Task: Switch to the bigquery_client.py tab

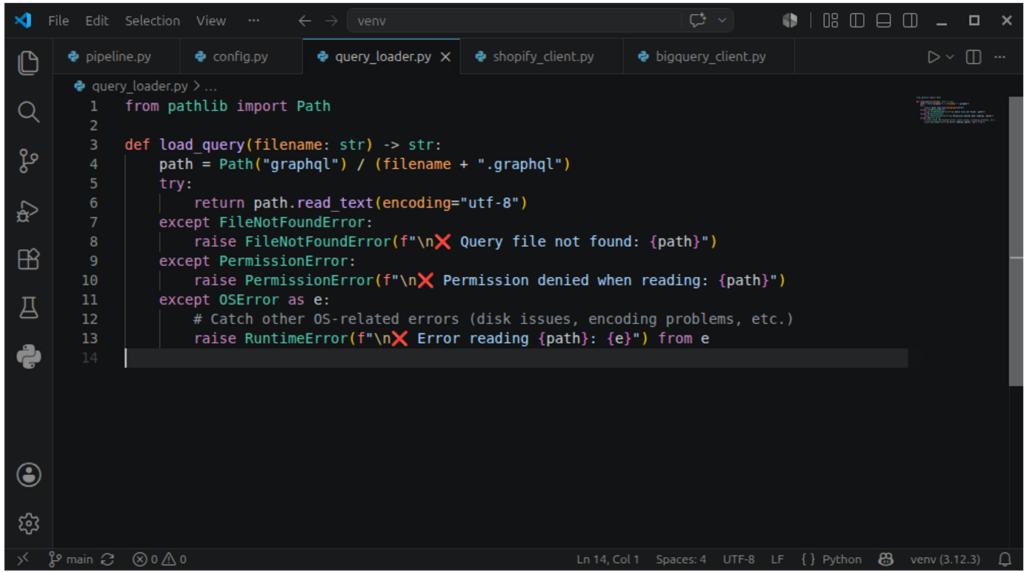Action: tap(709, 57)
